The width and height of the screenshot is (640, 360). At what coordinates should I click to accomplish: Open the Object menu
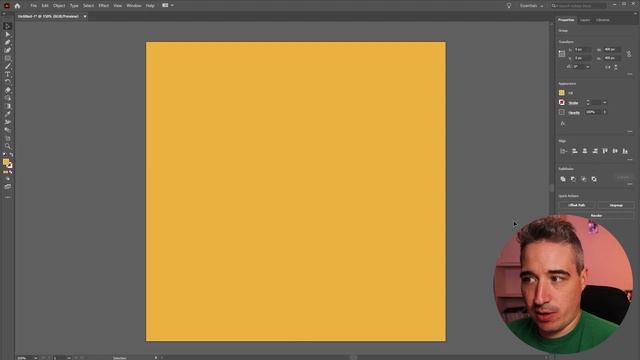point(59,6)
